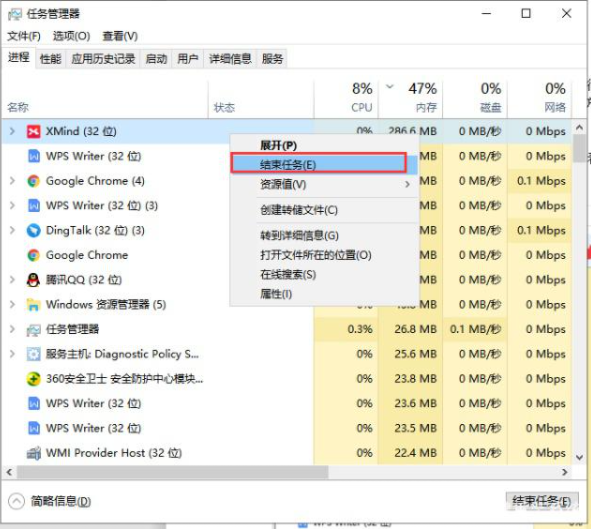Select 打开文件所在的位置(O) menu entry
The image size is (591, 529).
tap(315, 255)
